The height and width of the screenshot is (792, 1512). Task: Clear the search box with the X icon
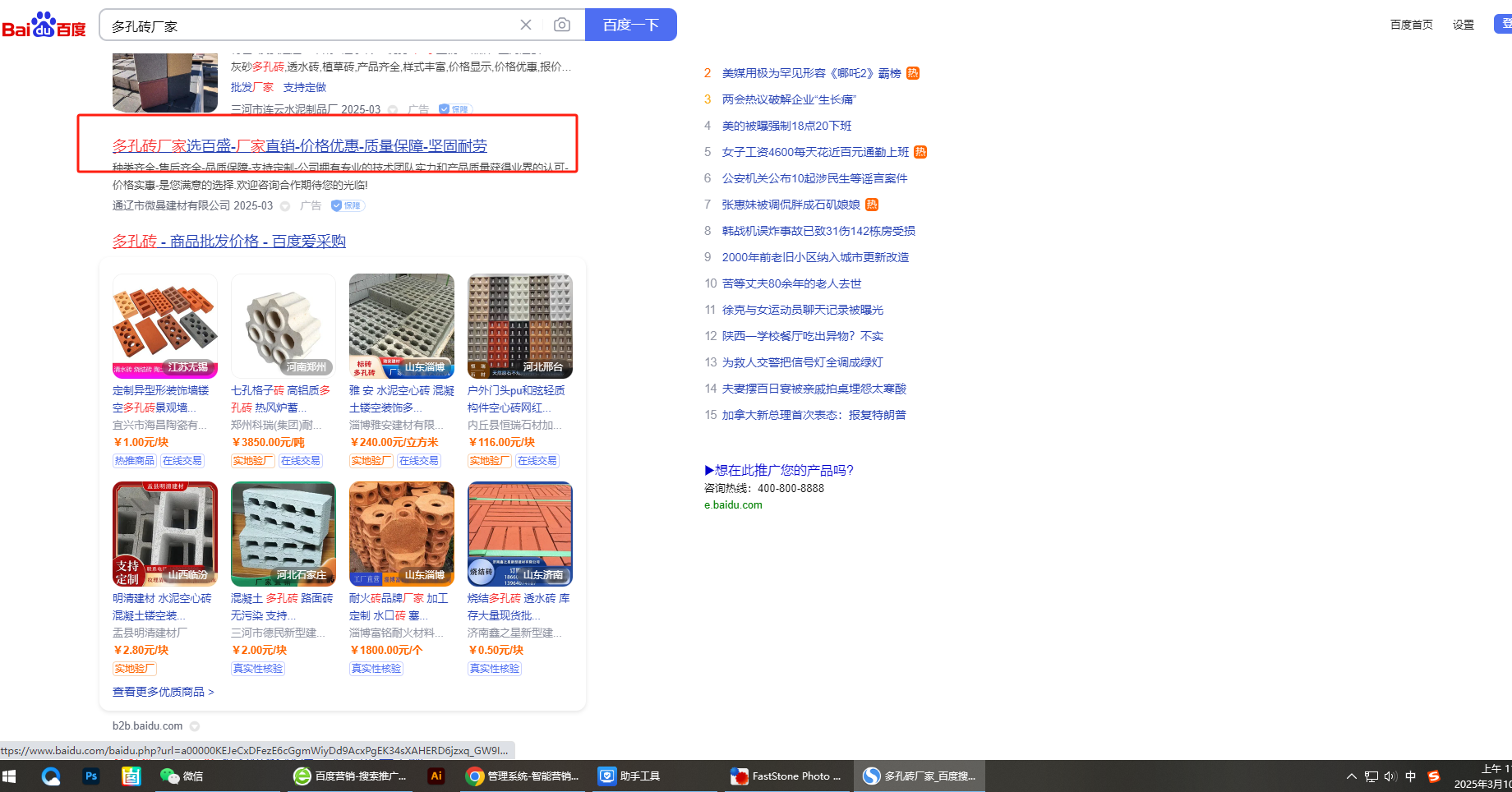pos(526,25)
